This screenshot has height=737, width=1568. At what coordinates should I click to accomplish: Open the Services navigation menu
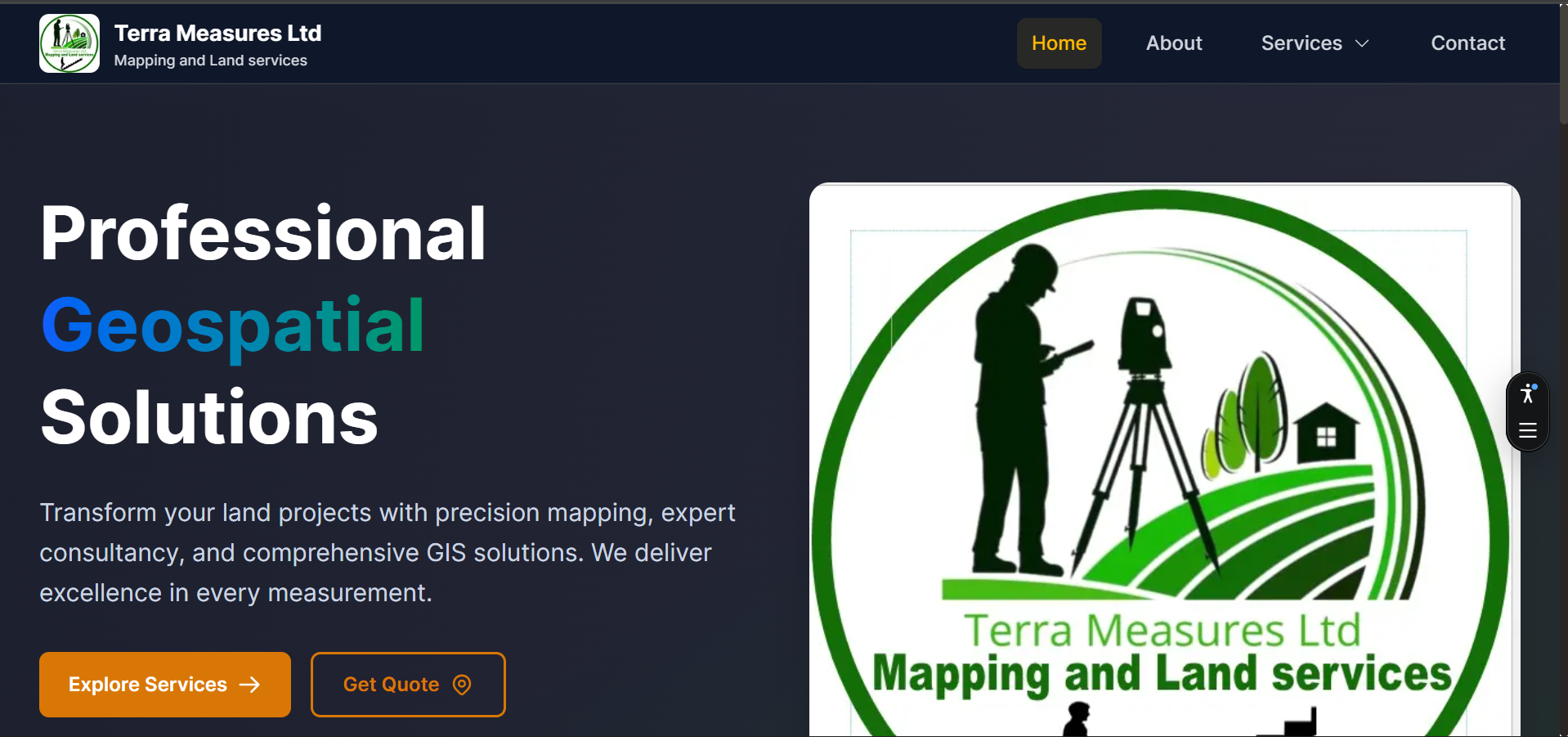click(x=1301, y=43)
